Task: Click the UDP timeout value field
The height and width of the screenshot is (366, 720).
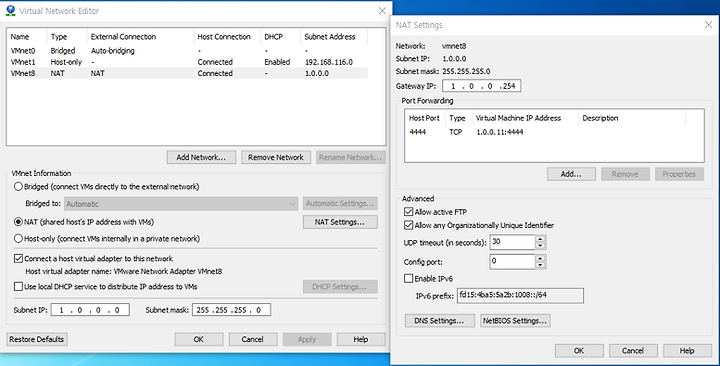Action: tap(512, 242)
